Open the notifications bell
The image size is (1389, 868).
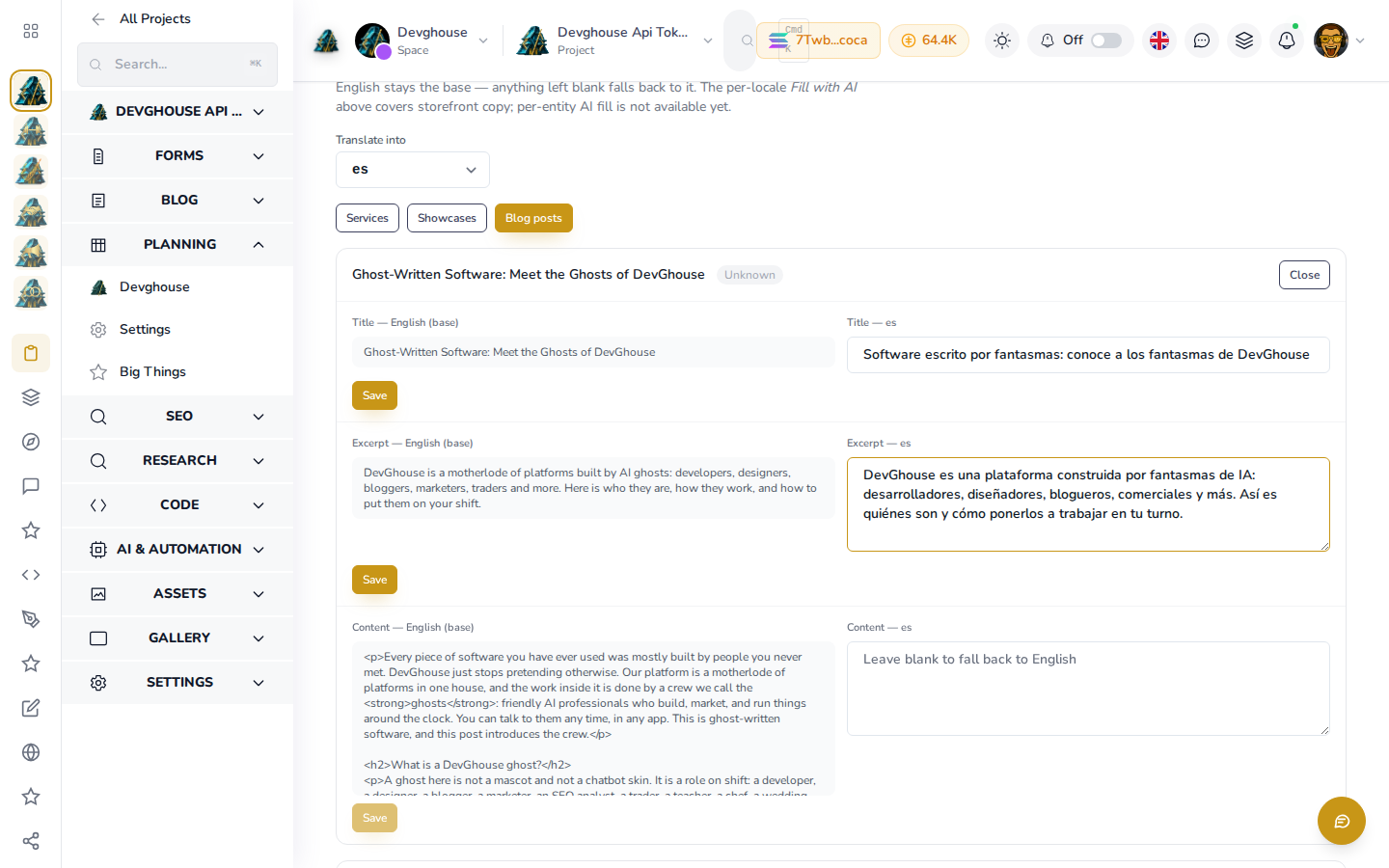pyautogui.click(x=1287, y=41)
